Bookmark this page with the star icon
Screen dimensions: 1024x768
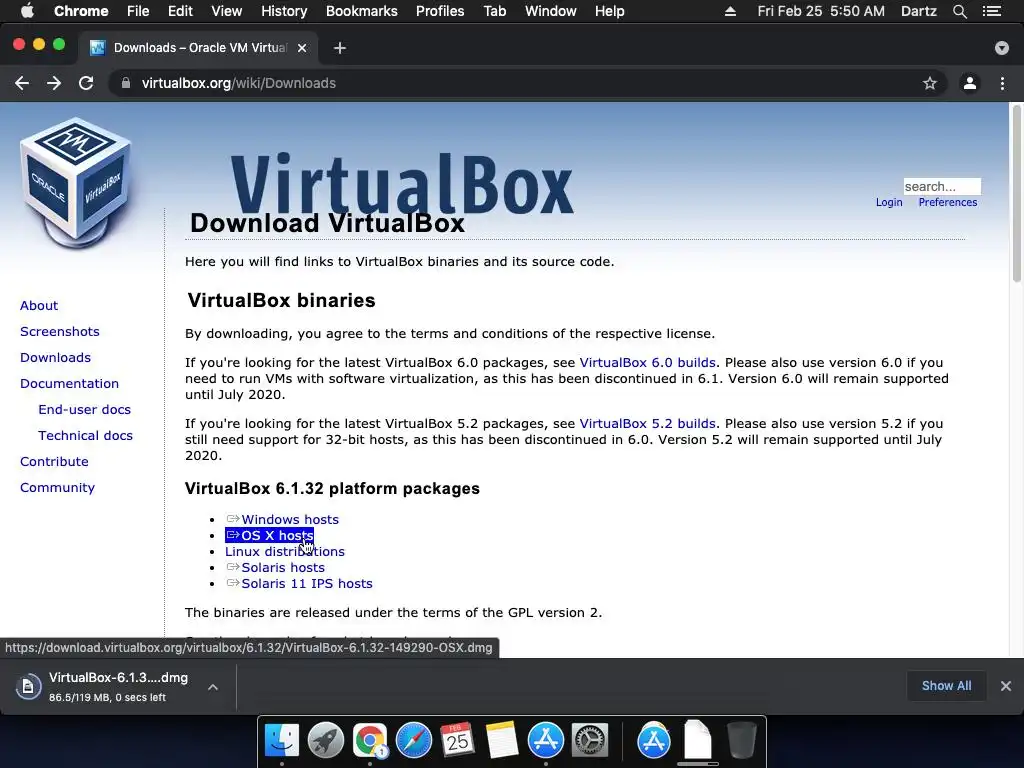pos(930,83)
